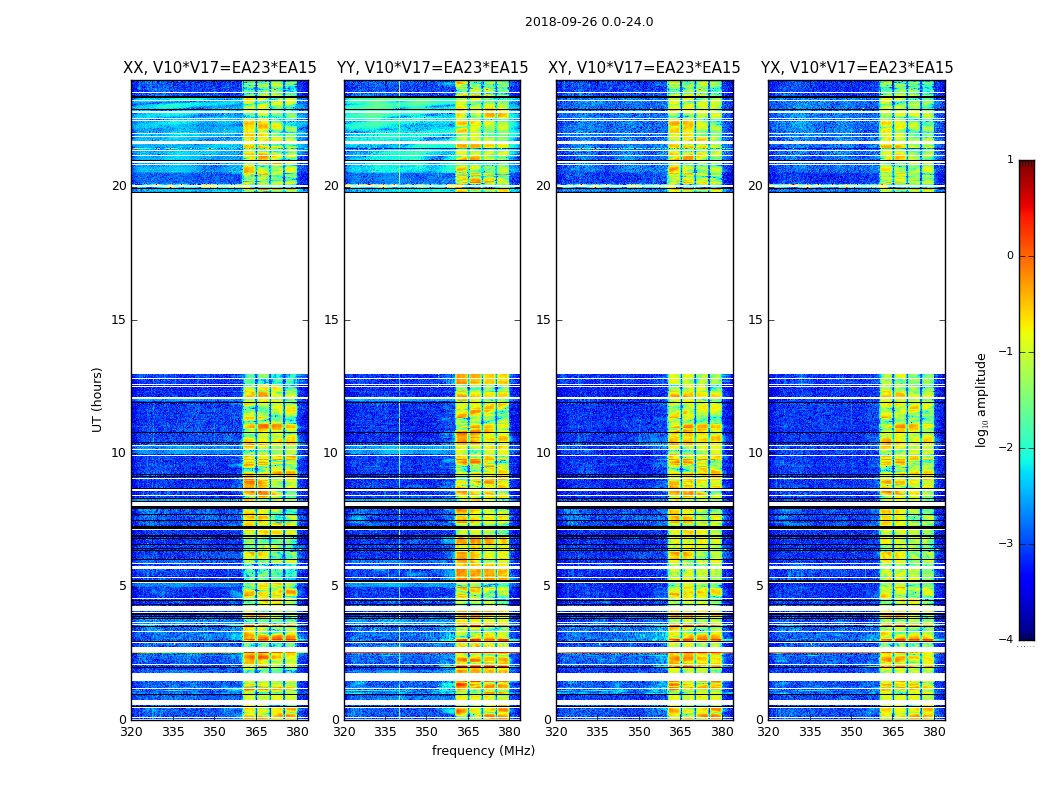Click the frequency (MHz) axis label
Screen dimensions: 1050x800
tap(483, 751)
